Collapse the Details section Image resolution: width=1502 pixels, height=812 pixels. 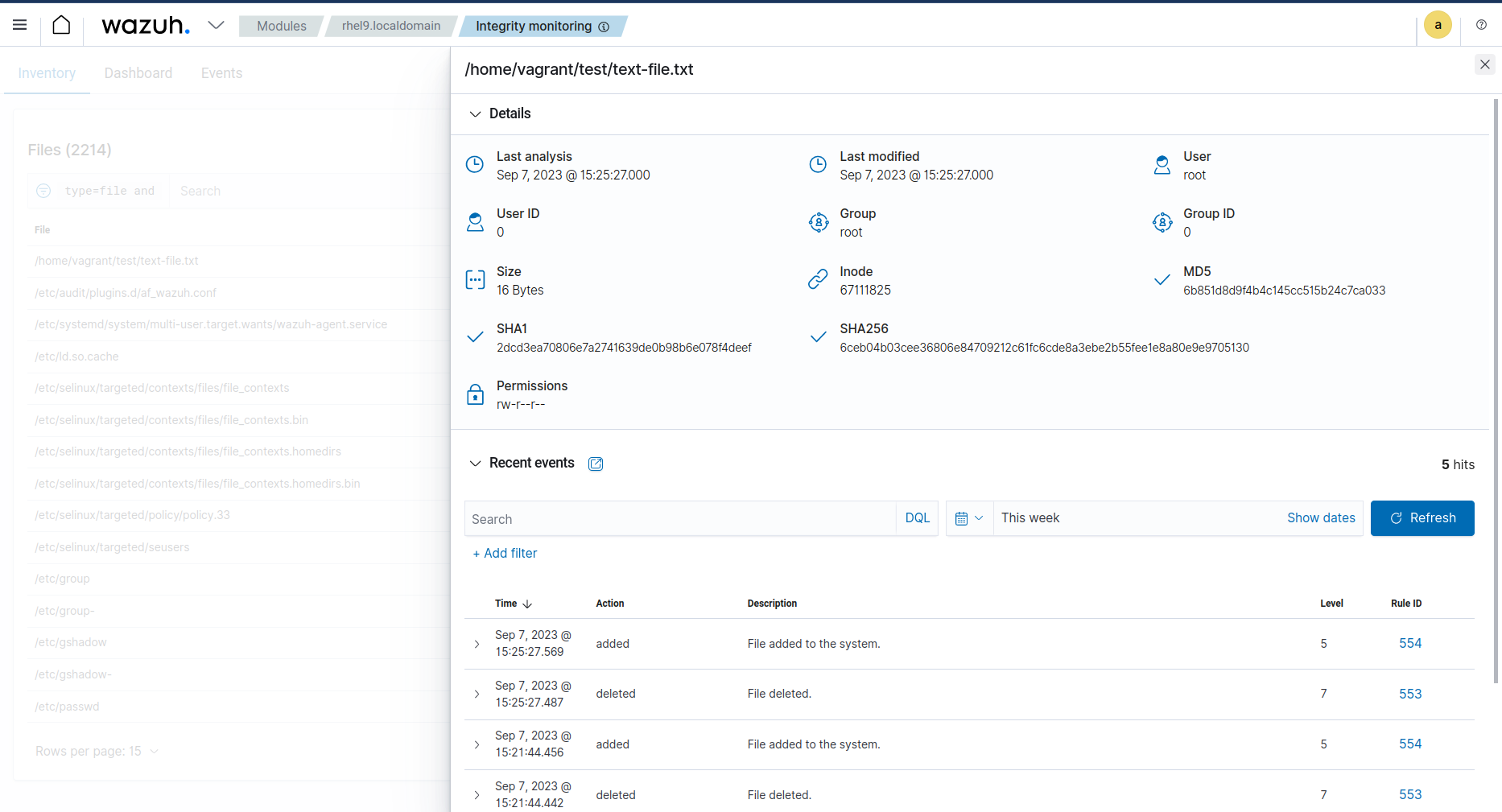[474, 113]
